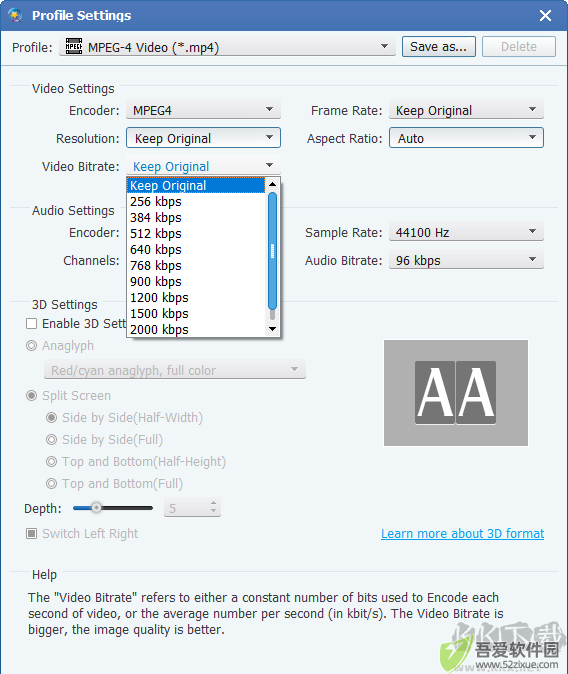
Task: Click the Depth slider handle
Action: coord(96,508)
